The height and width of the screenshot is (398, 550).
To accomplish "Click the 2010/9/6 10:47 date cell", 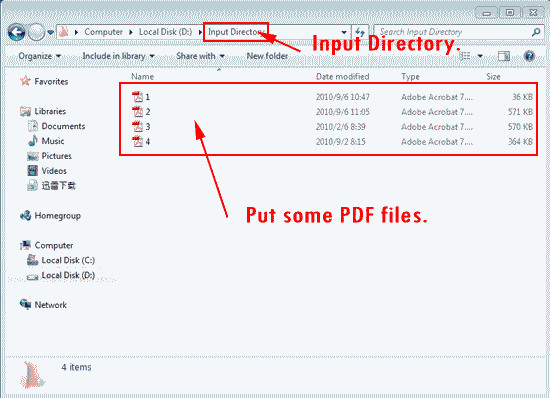I will (343, 97).
